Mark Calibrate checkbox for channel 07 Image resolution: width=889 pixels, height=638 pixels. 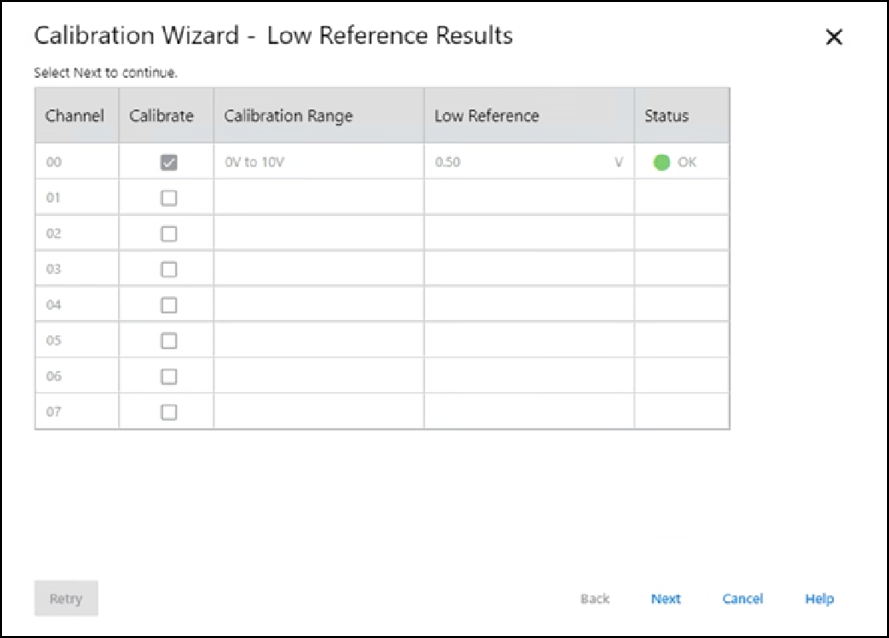169,412
